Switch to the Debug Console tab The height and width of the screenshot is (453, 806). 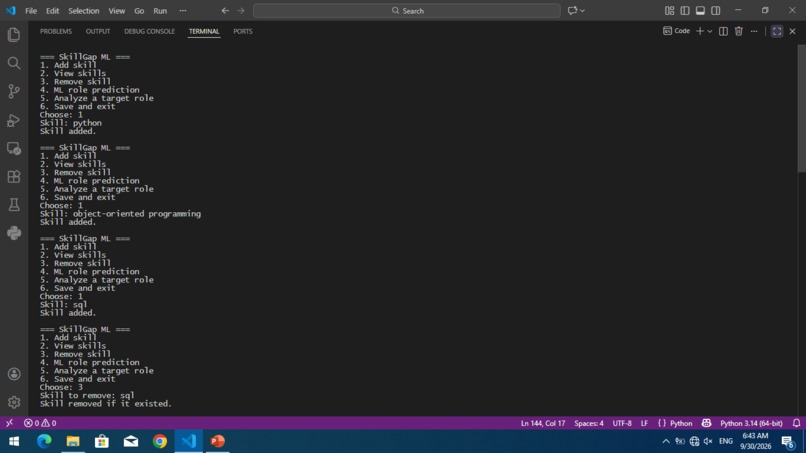(150, 31)
